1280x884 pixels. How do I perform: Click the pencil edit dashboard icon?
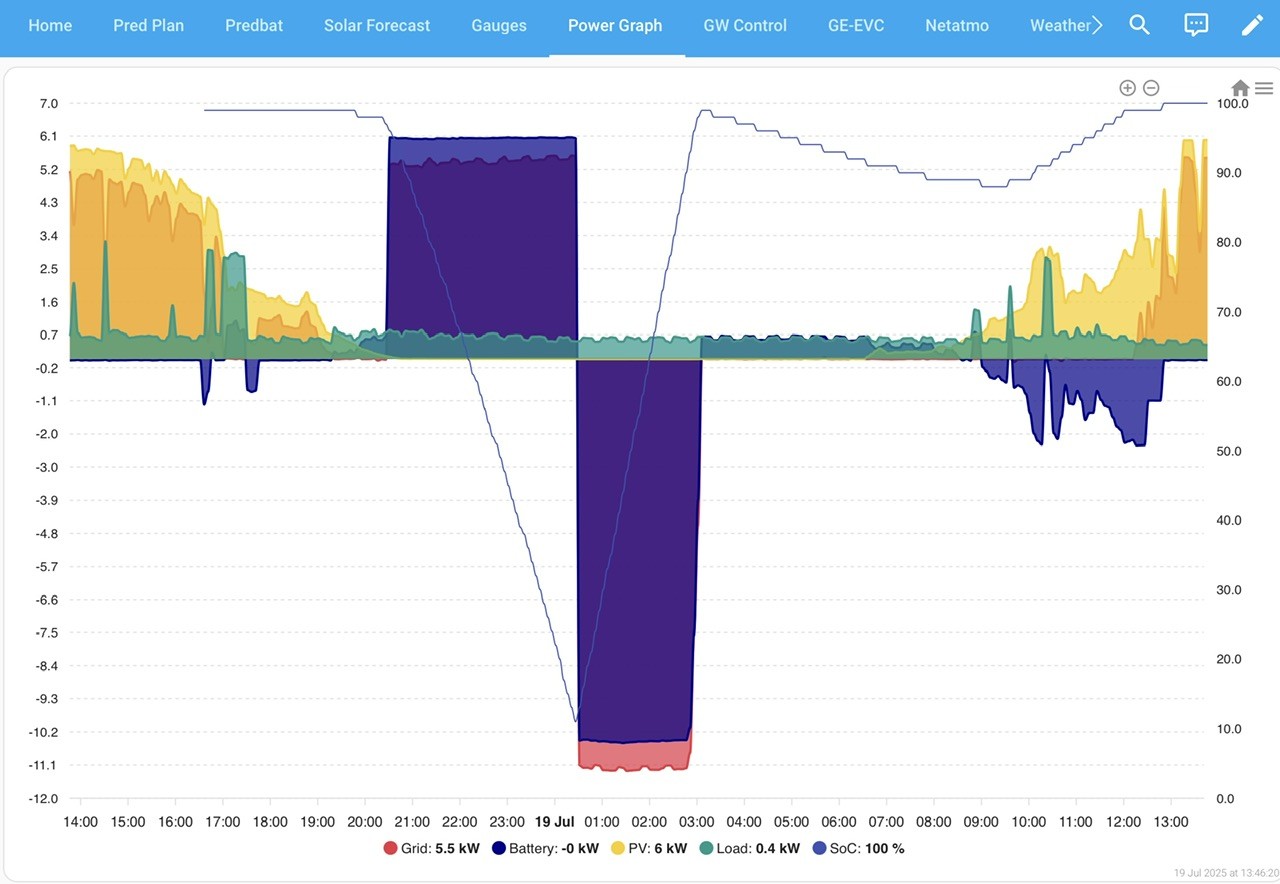tap(1252, 25)
